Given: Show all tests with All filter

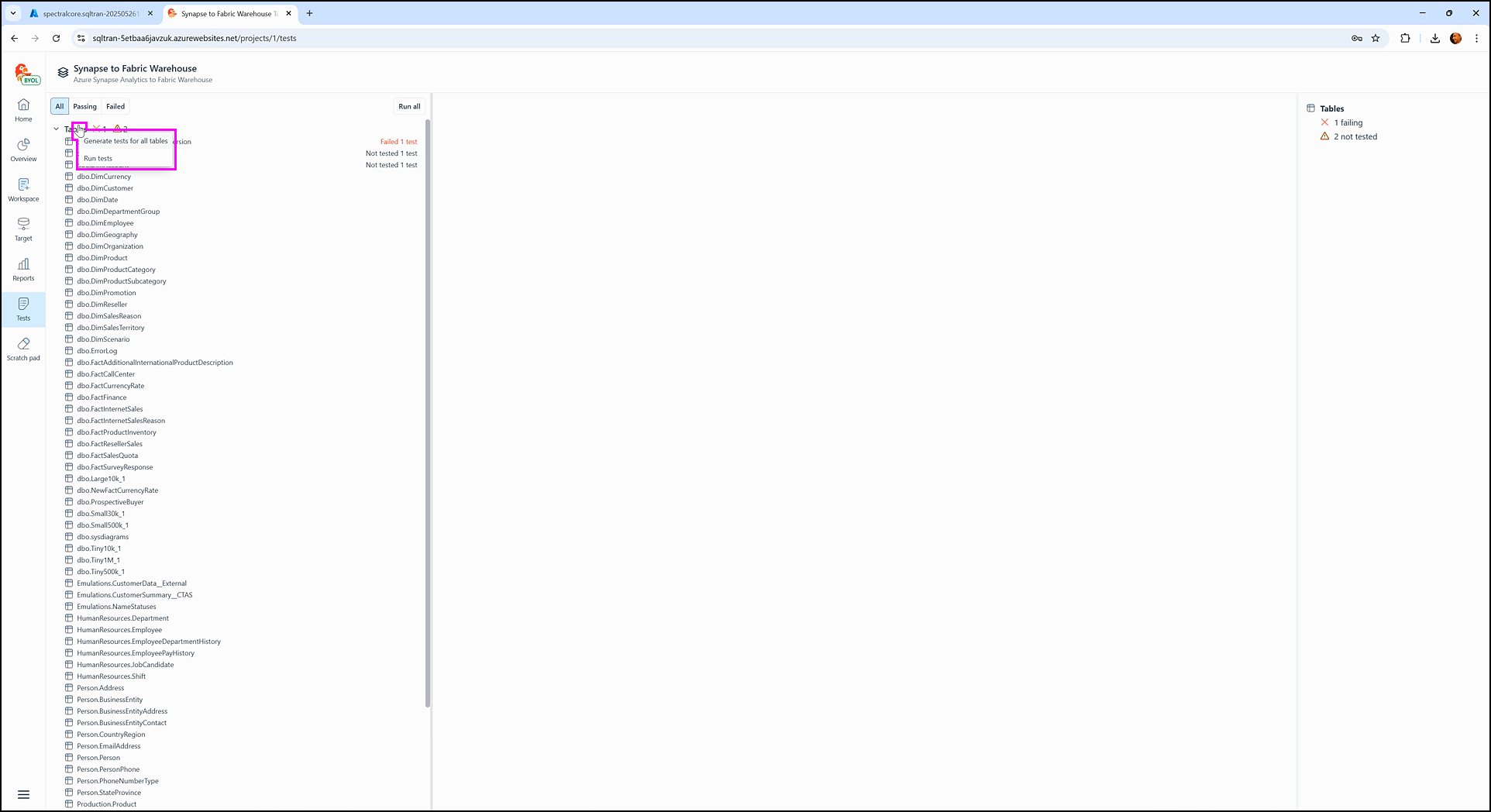Looking at the screenshot, I should coord(60,106).
